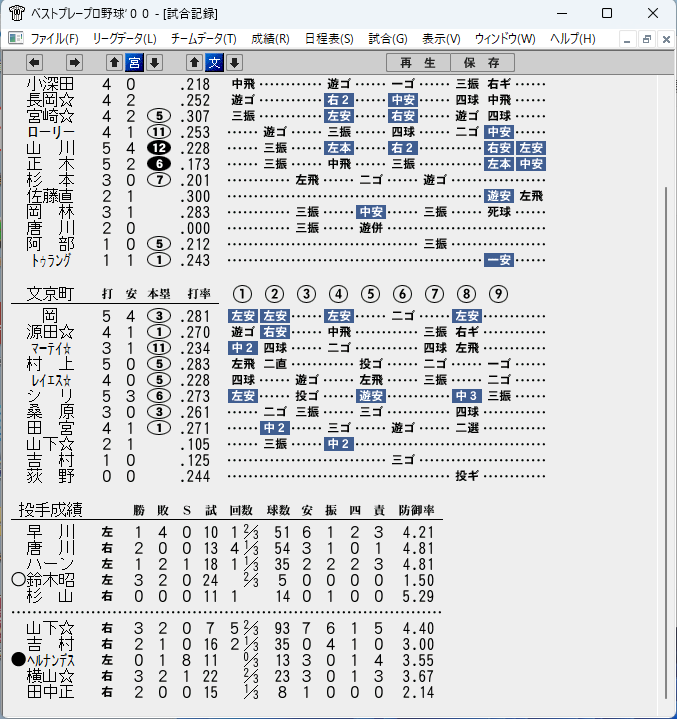
Task: Click the down arrow right of 宮
Action: [155, 62]
